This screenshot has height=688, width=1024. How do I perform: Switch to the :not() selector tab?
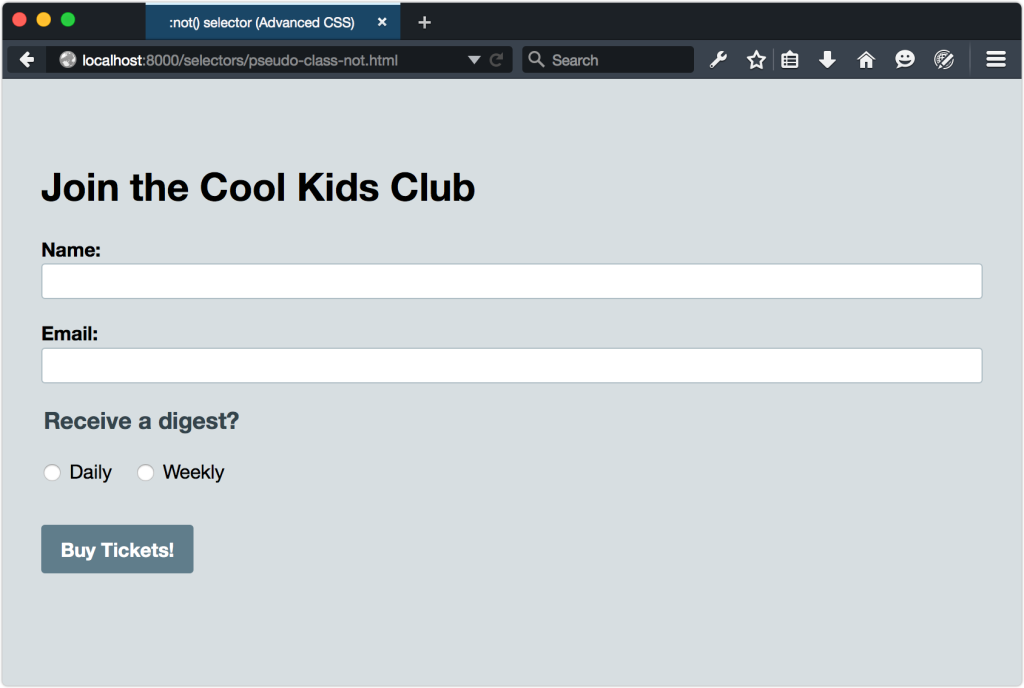click(x=262, y=22)
